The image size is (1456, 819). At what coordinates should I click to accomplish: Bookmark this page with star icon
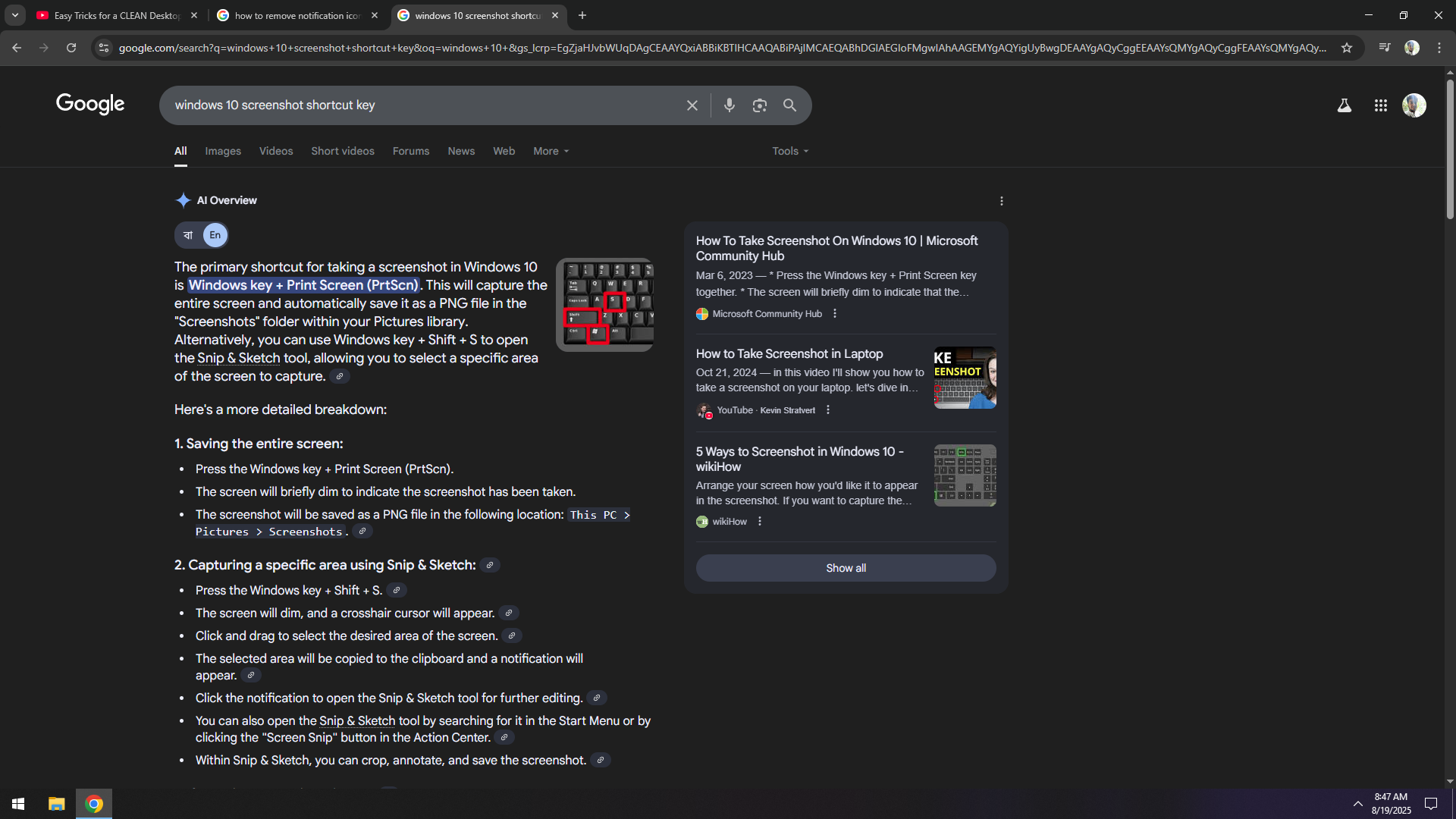[x=1347, y=48]
